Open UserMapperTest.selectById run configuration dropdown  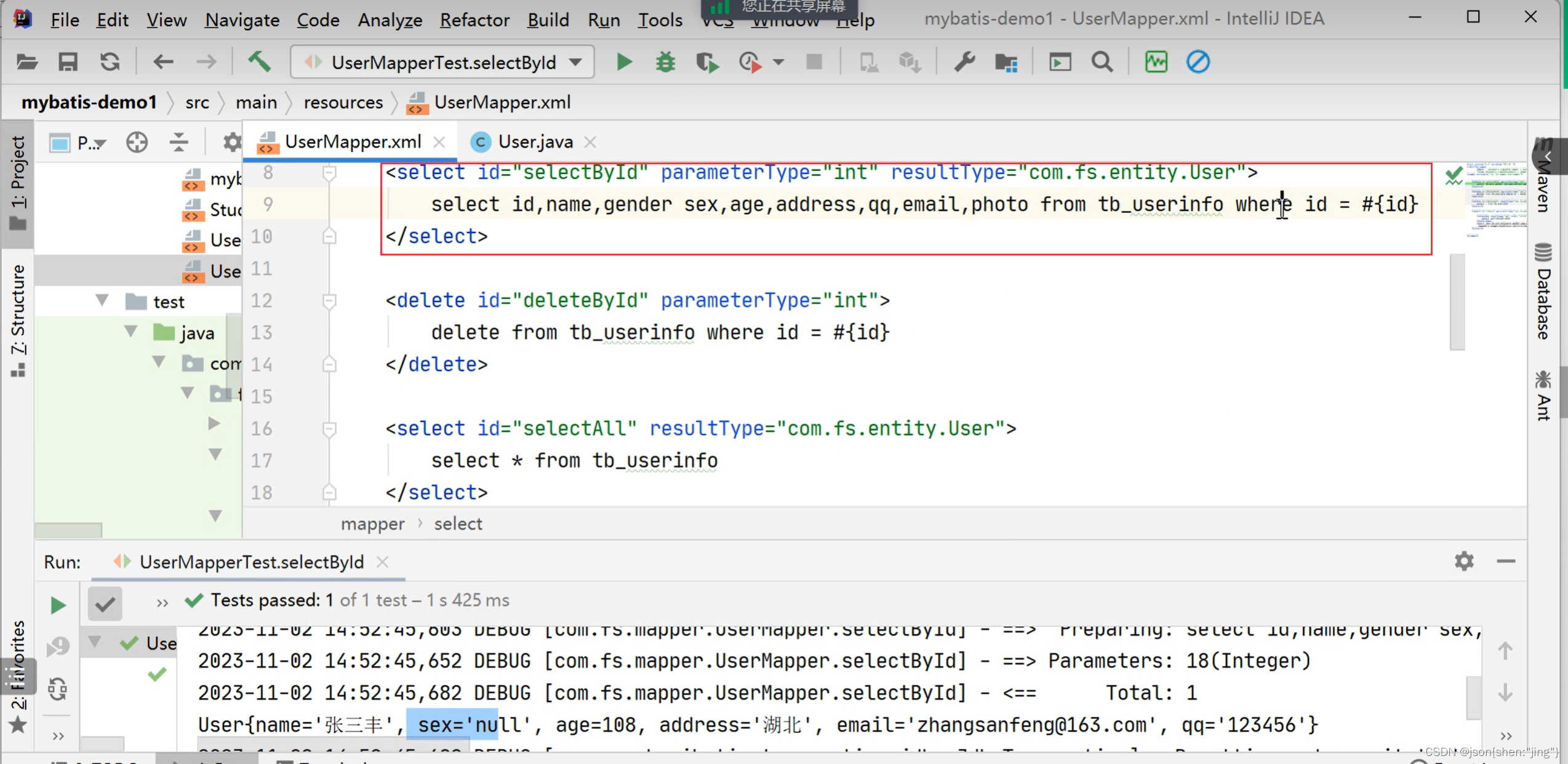[x=443, y=62]
